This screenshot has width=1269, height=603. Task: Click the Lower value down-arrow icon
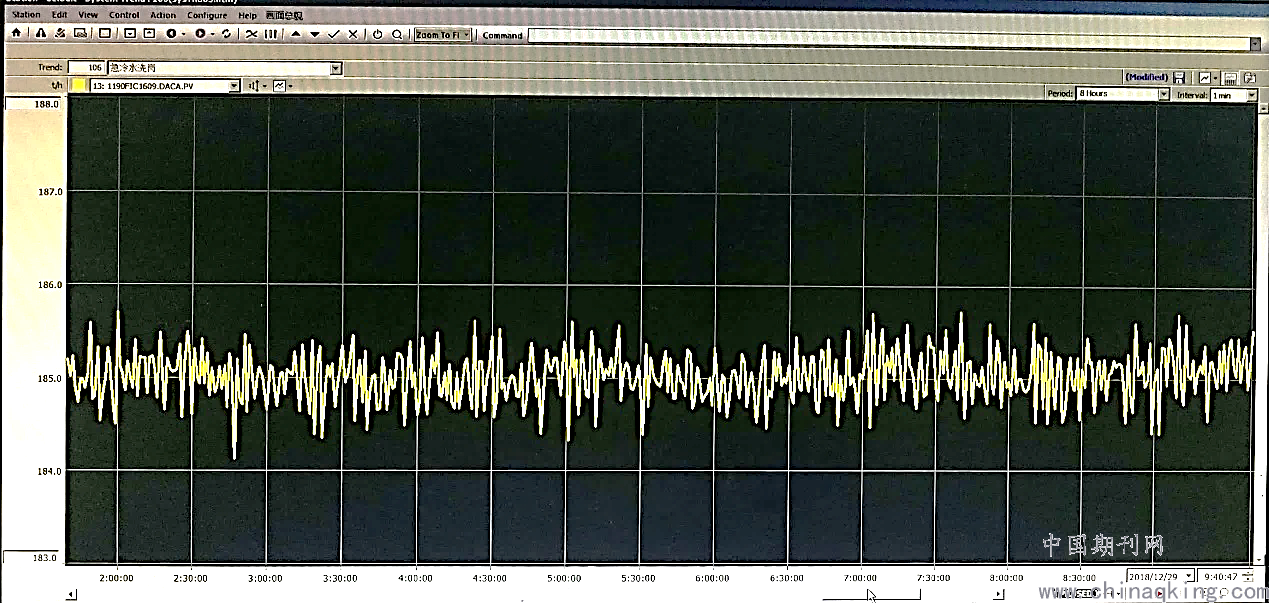tap(315, 34)
